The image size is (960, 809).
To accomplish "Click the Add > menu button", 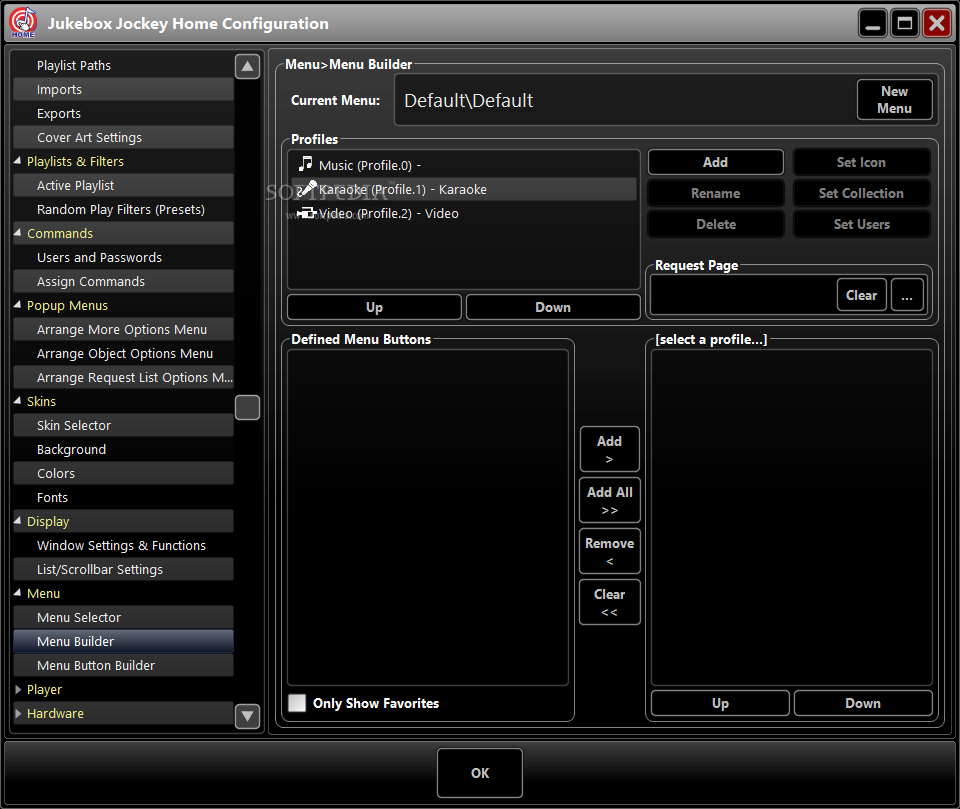I will tap(609, 449).
